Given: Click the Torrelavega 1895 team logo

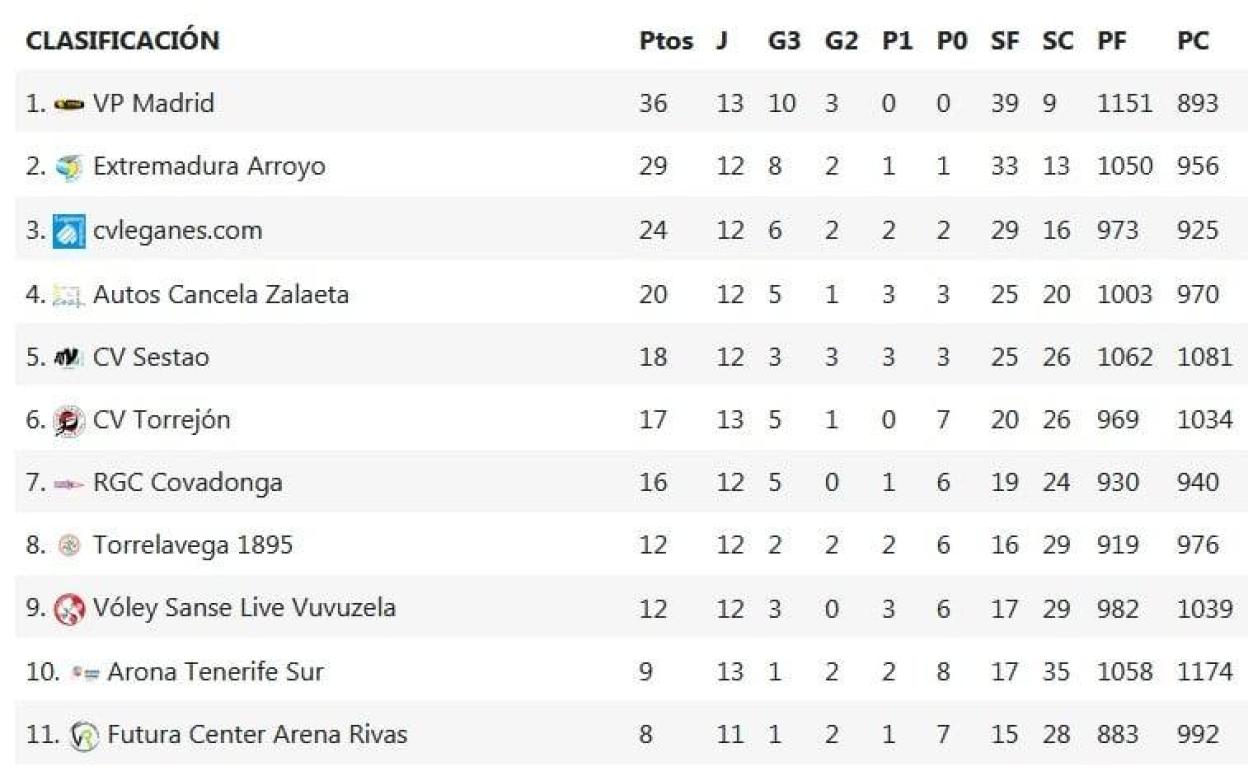Looking at the screenshot, I should (x=69, y=546).
